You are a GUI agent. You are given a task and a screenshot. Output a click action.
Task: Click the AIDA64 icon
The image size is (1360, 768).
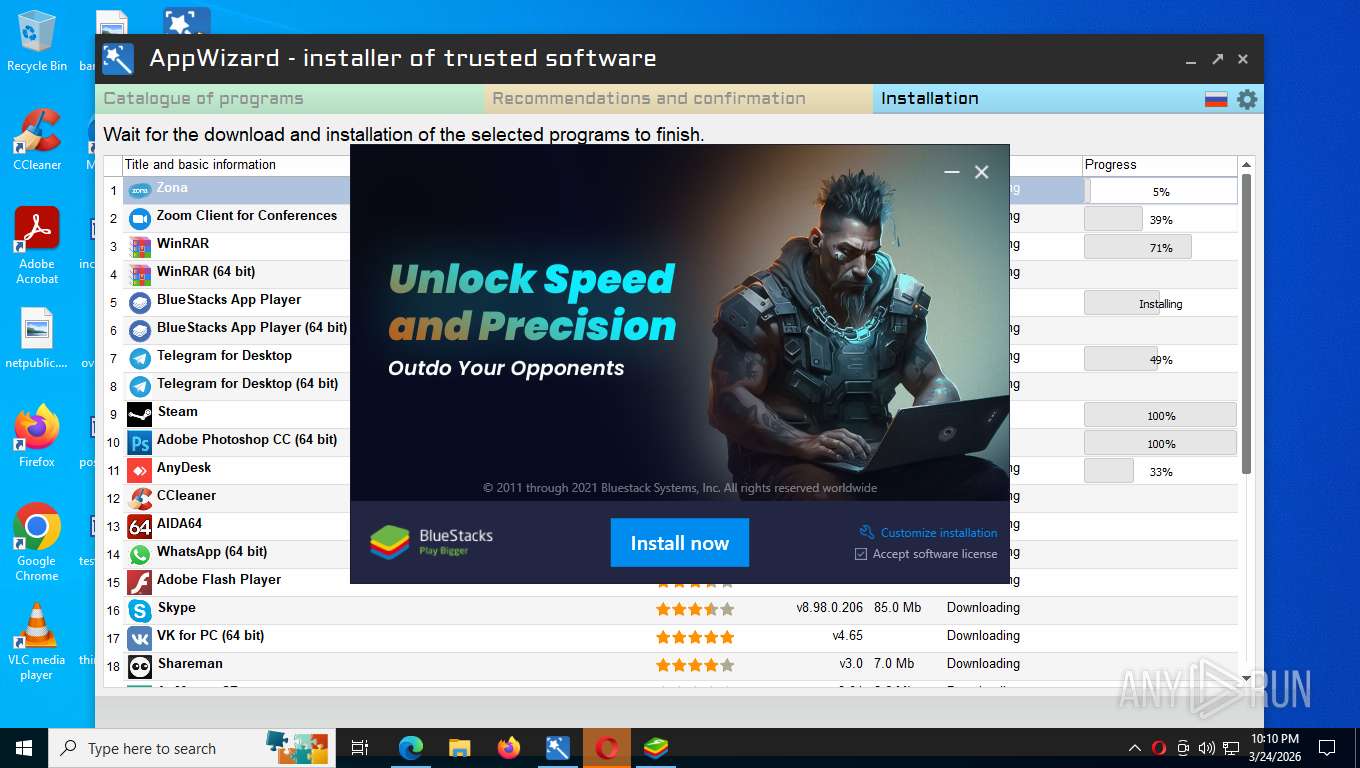[139, 526]
